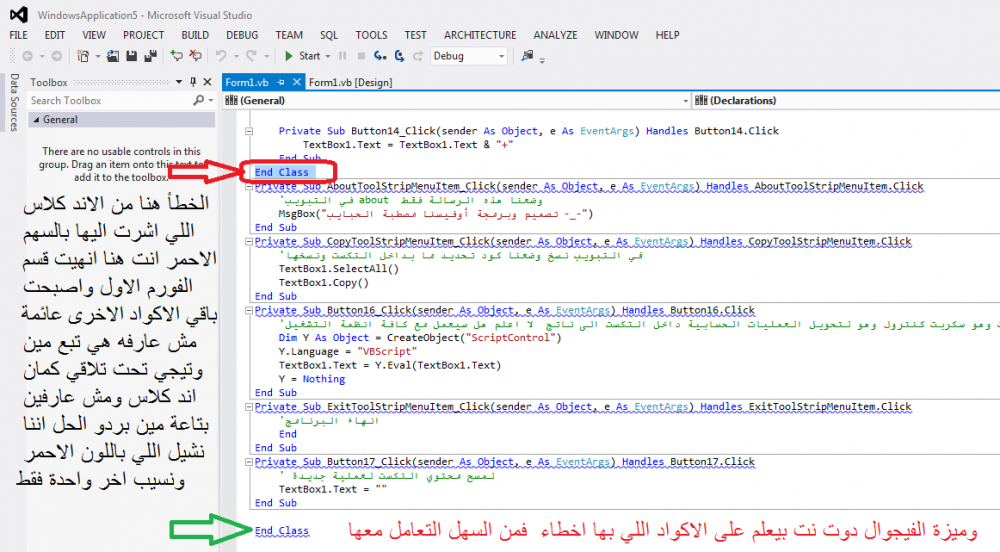Click the Step Into icon

click(380, 56)
